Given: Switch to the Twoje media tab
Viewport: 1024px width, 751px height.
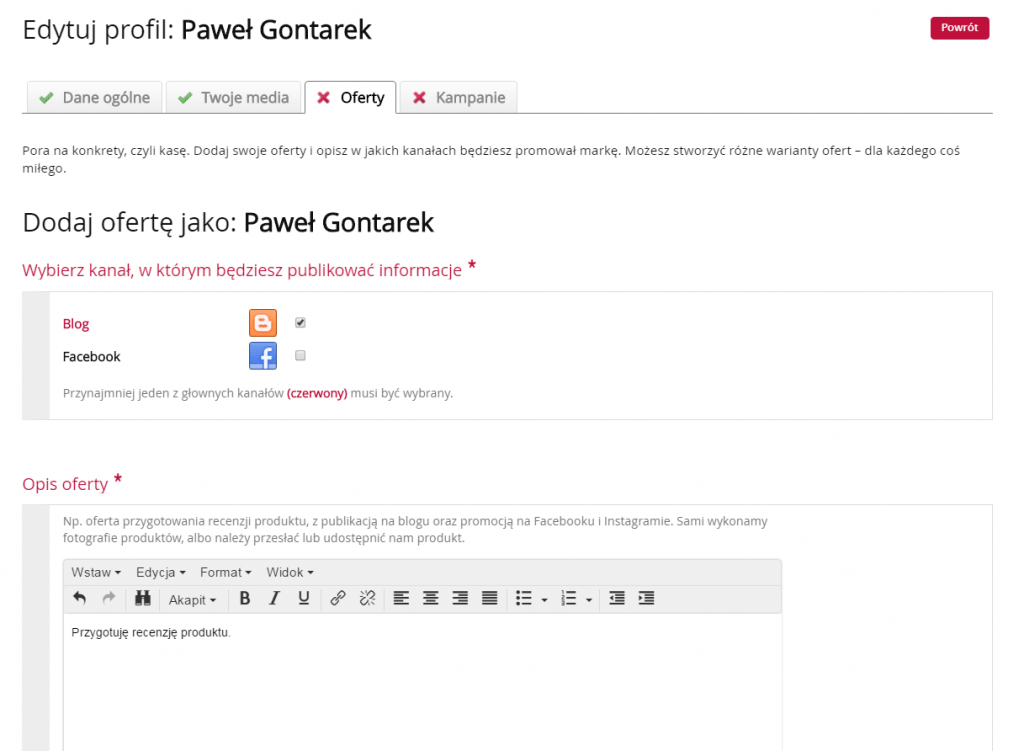Looking at the screenshot, I should point(234,97).
